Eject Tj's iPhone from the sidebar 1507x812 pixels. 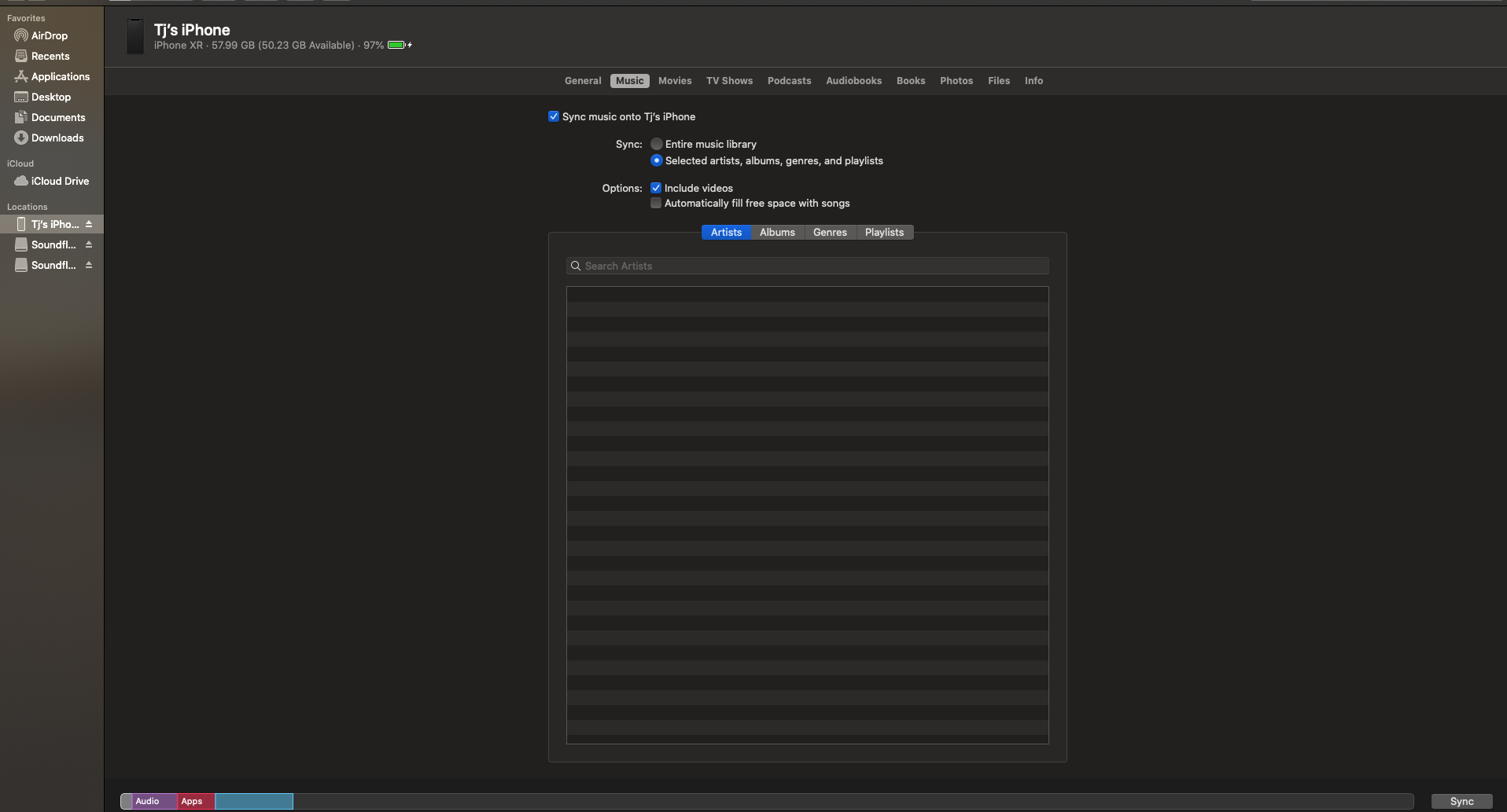[89, 224]
